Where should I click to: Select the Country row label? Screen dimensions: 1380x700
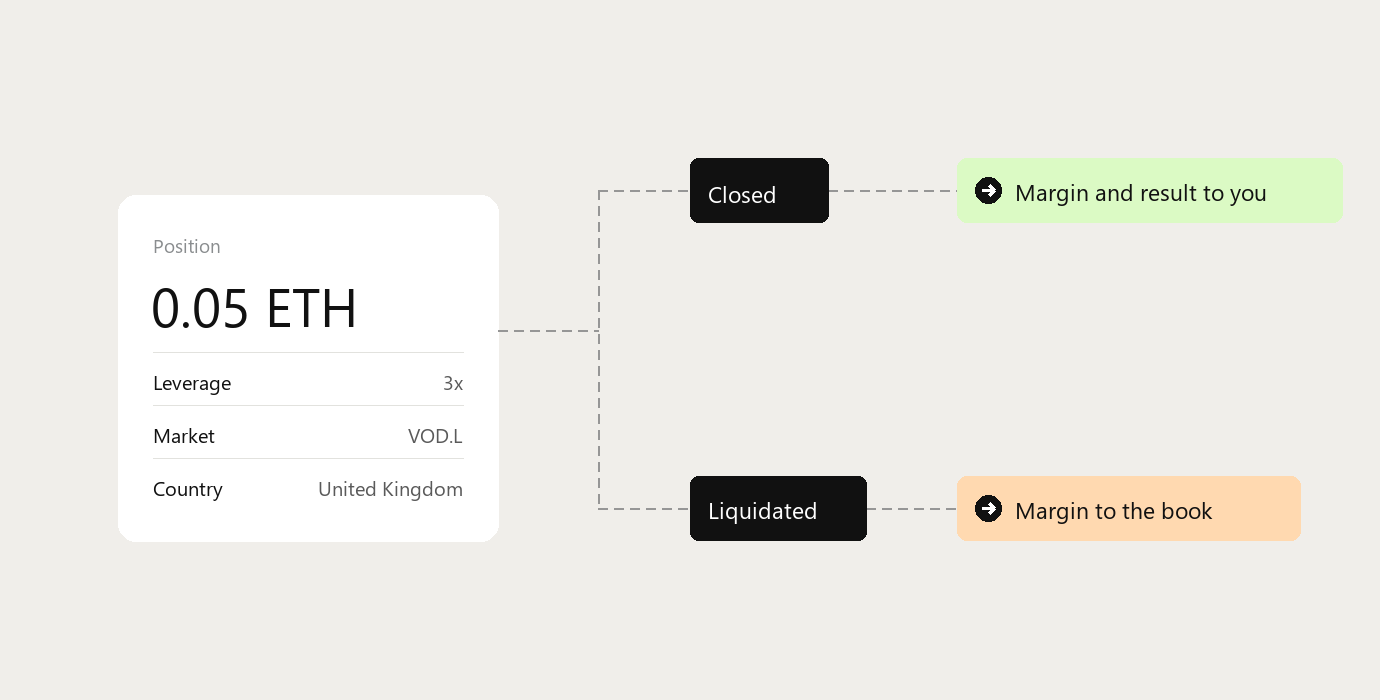(188, 489)
